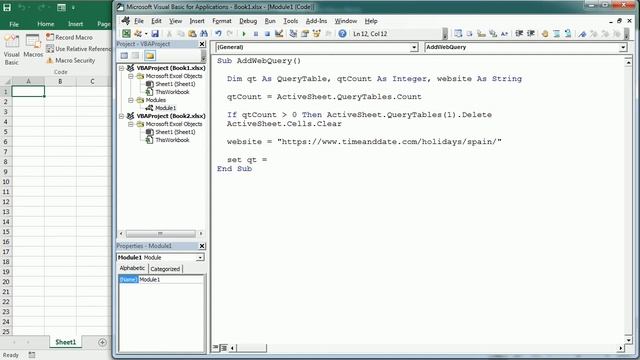
Task: Open the Properties Window toolbar icon
Action: click(x=304, y=34)
